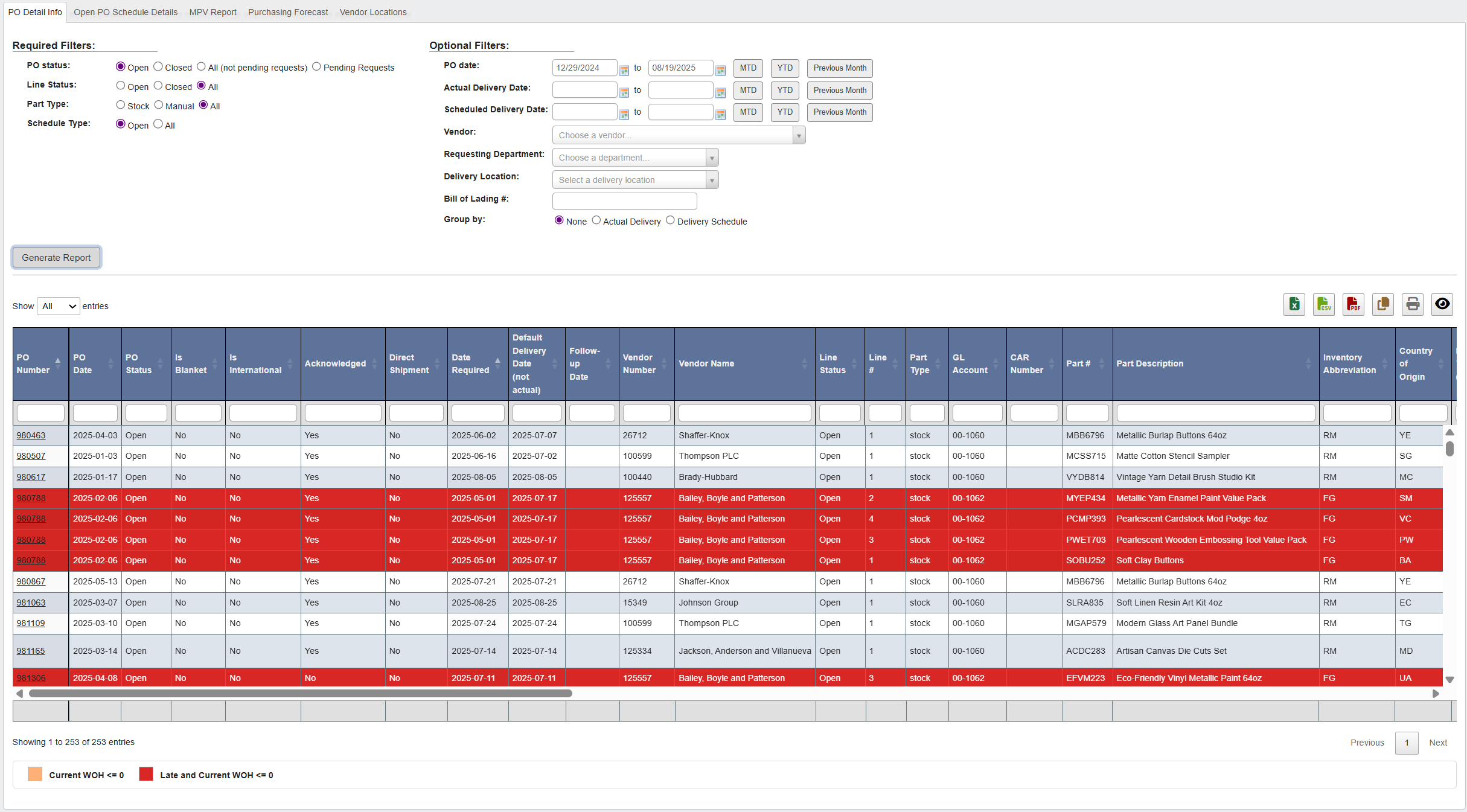Viewport: 1467px width, 812px height.
Task: Click the horizontal table scrollbar
Action: point(301,694)
